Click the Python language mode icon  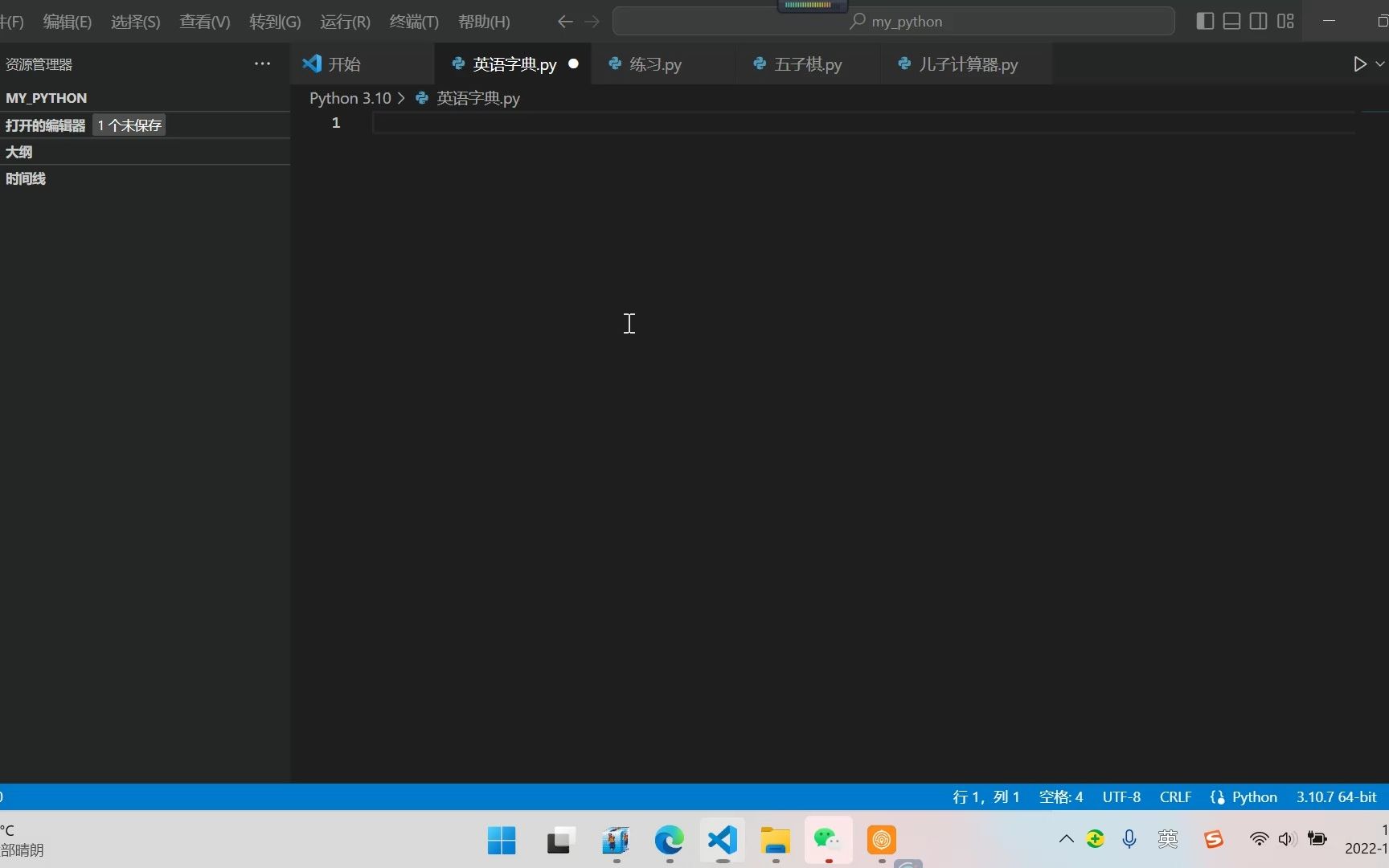1219,796
